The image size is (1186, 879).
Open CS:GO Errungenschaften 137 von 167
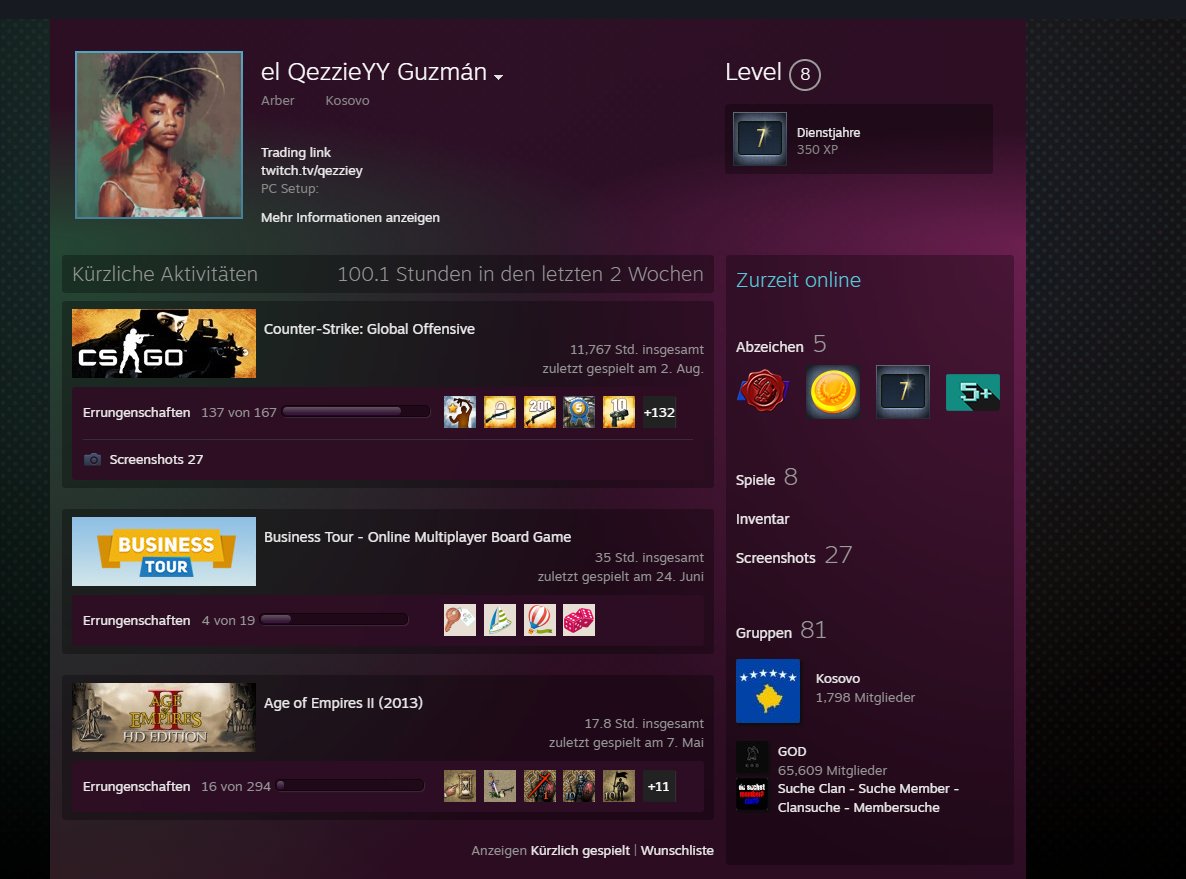pos(179,412)
